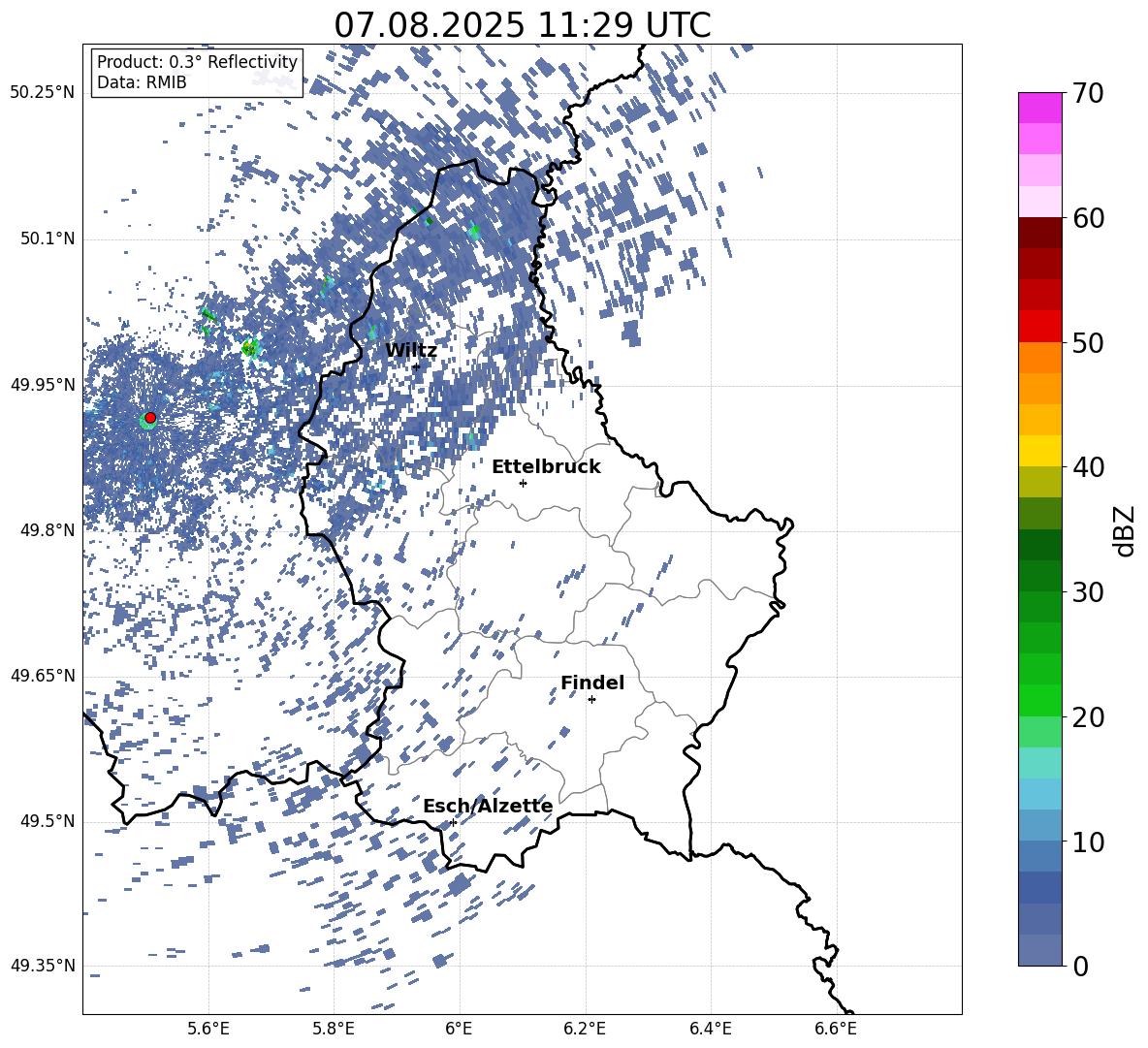
Task: Click the Esch/Alzette station cross marker
Action: point(453,822)
